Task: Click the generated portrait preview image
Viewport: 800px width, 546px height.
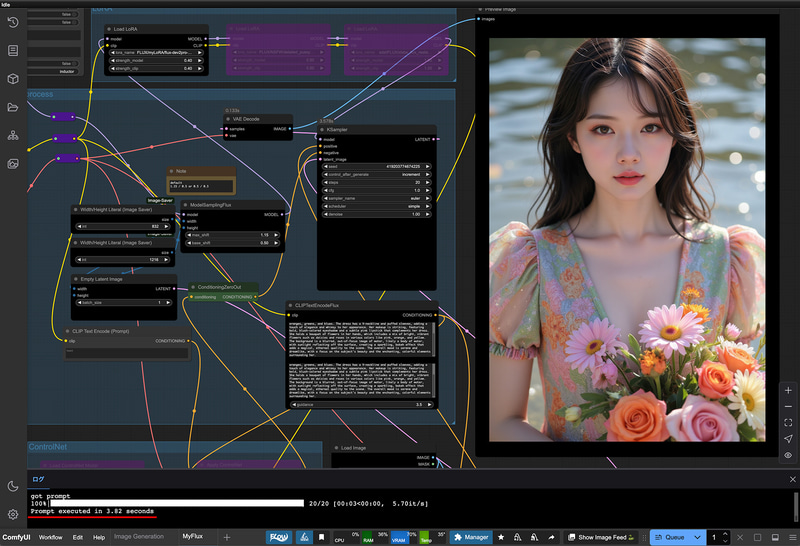Action: coord(627,240)
